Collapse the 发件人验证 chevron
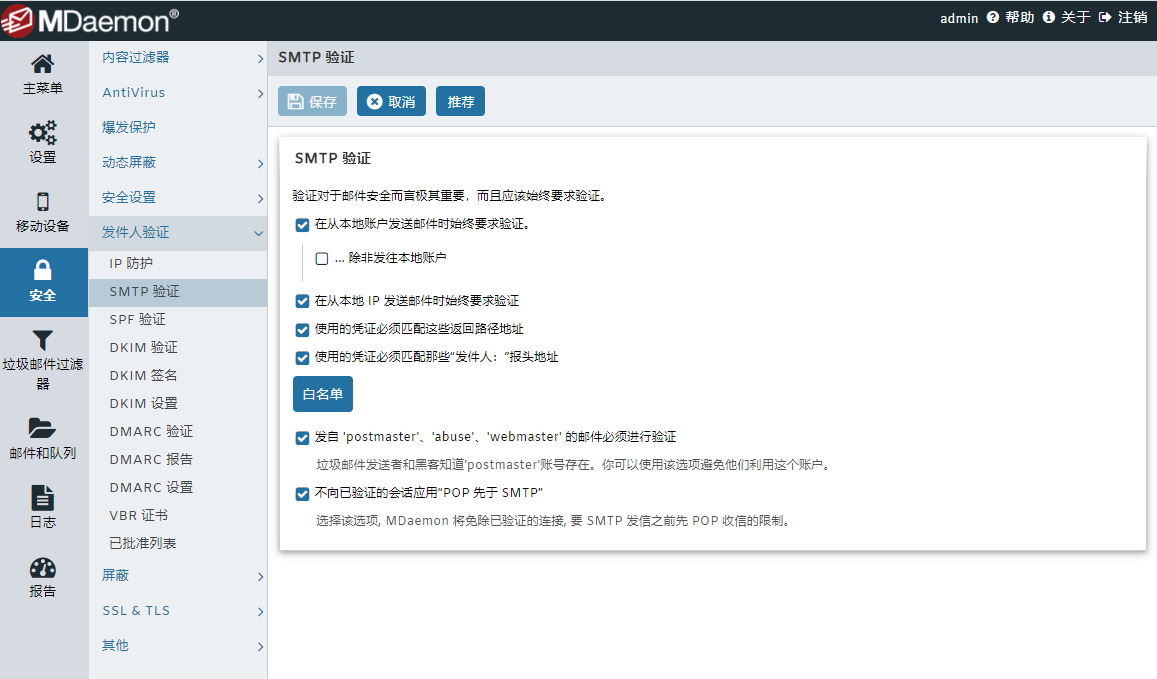 pos(259,233)
